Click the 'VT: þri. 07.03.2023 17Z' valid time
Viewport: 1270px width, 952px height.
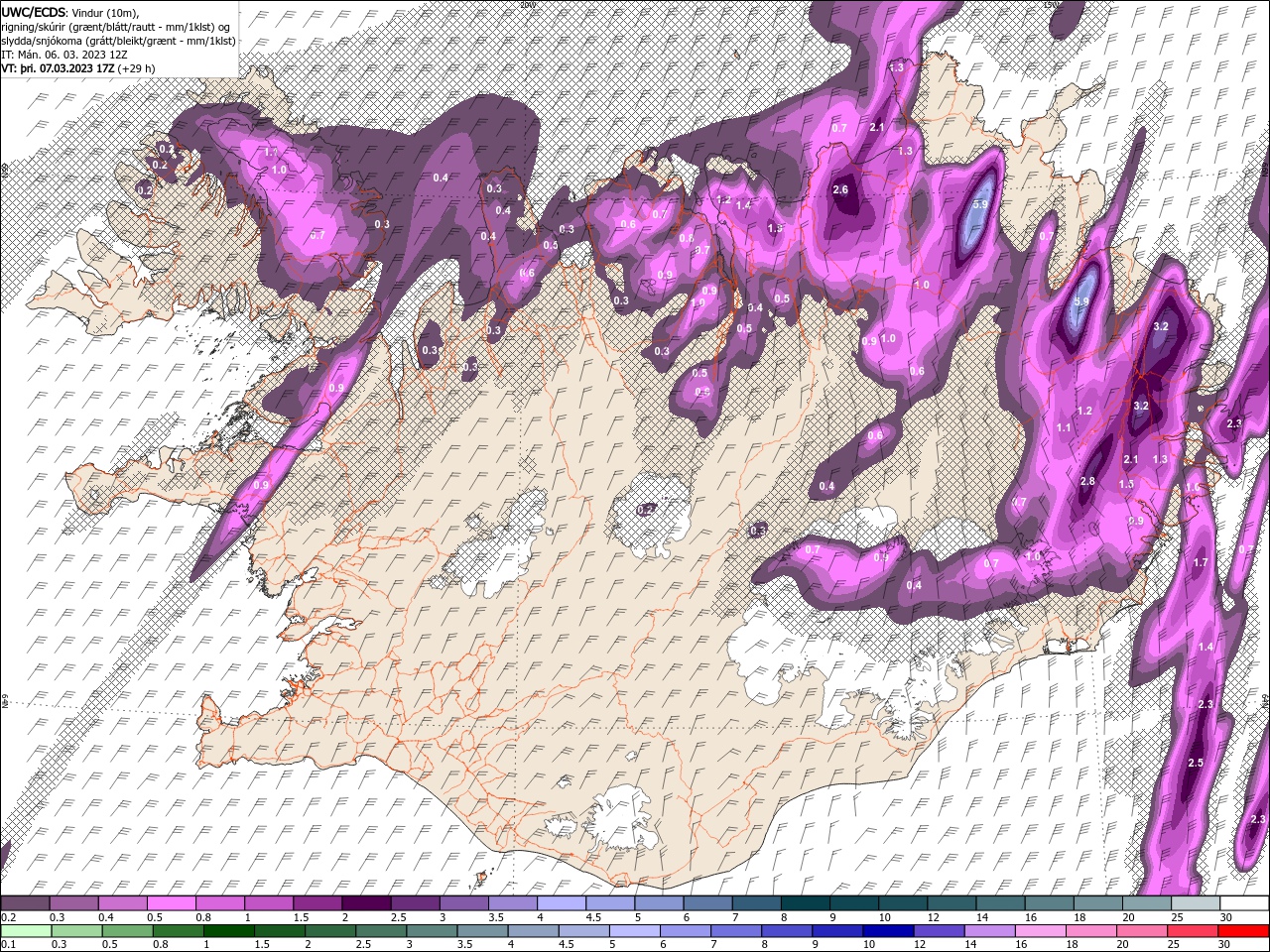58,69
